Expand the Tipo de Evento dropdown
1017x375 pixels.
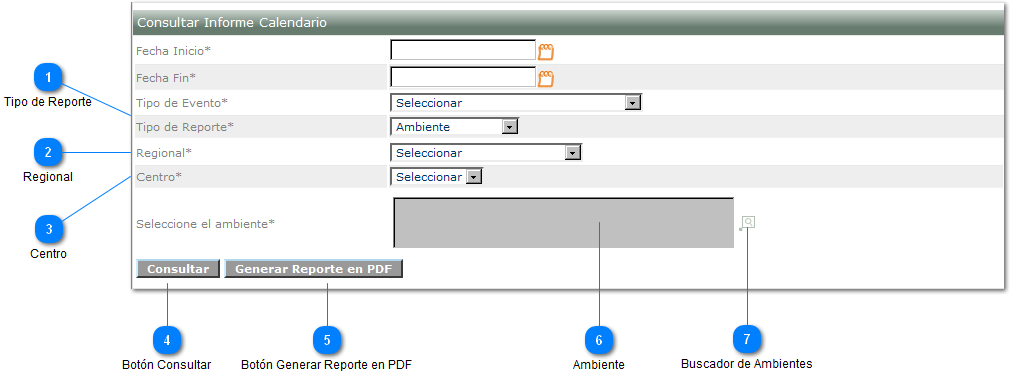point(516,103)
